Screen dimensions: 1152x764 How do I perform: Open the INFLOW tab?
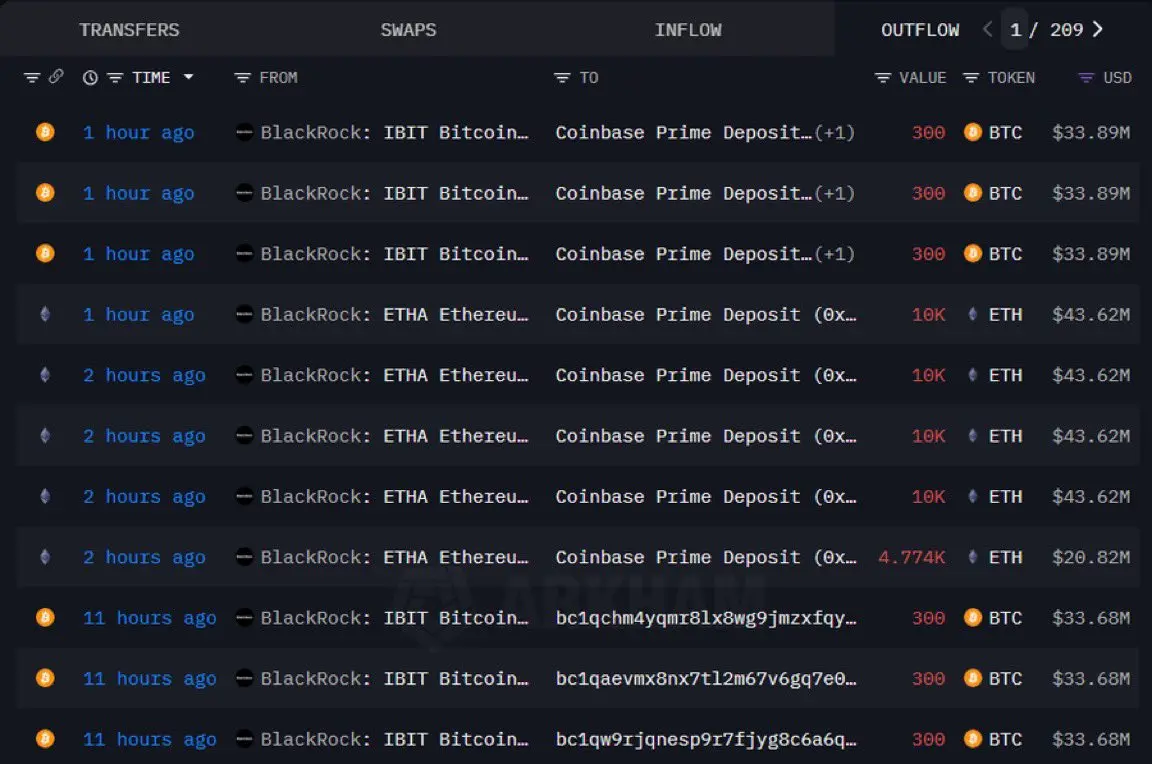pos(688,30)
